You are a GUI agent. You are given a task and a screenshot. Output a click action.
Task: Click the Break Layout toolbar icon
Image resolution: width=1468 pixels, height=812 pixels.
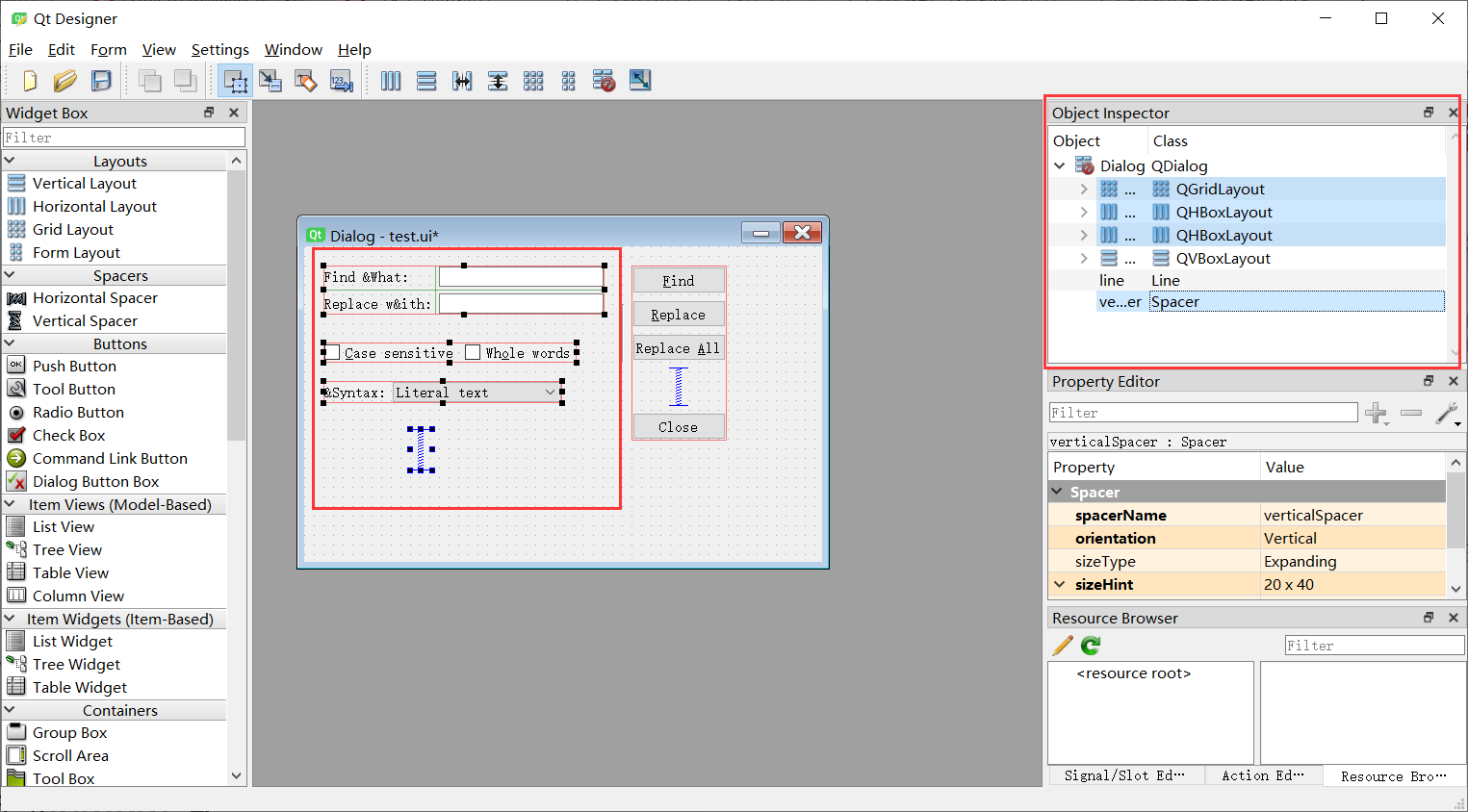click(605, 81)
